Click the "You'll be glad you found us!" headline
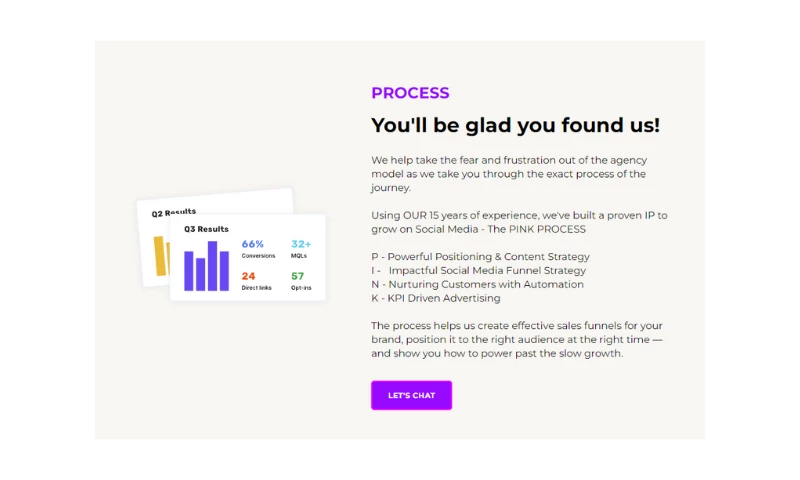The image size is (800, 480). 515,125
